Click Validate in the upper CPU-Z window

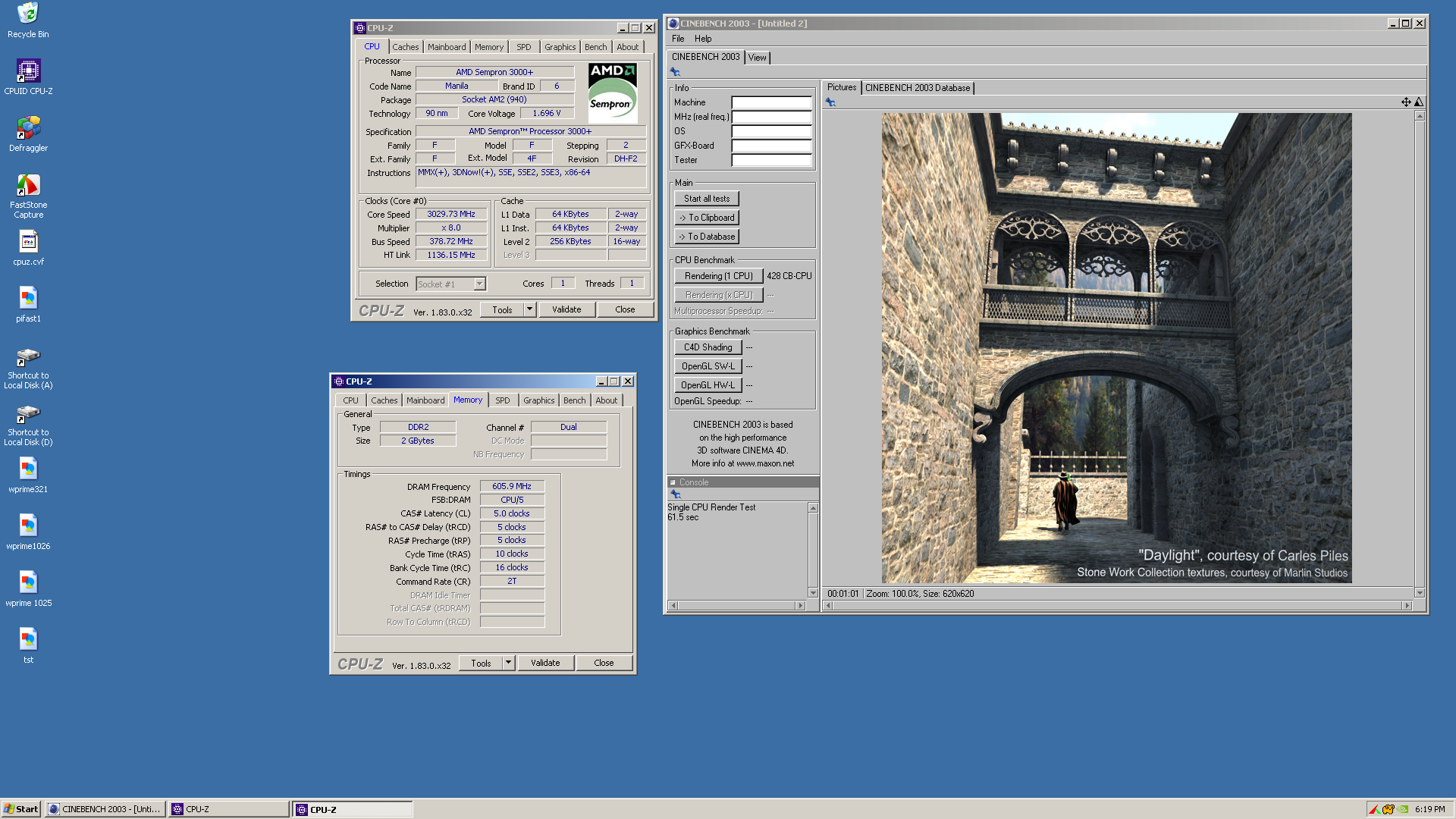(566, 309)
